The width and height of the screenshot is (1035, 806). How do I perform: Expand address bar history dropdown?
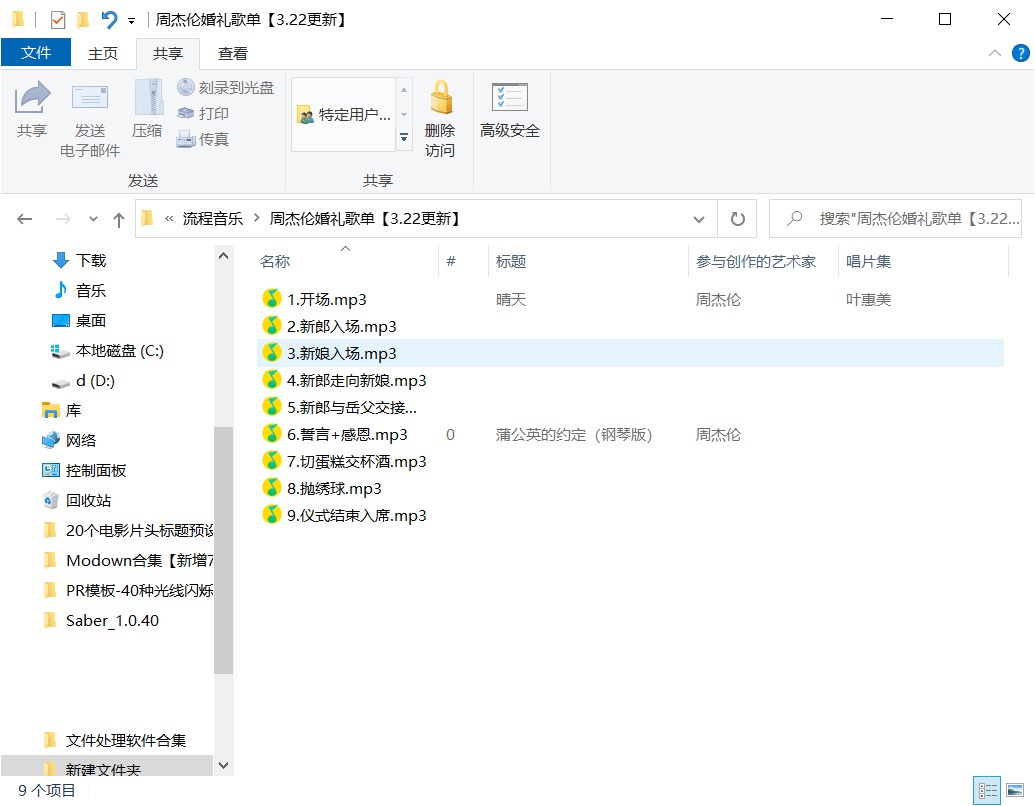[x=698, y=219]
